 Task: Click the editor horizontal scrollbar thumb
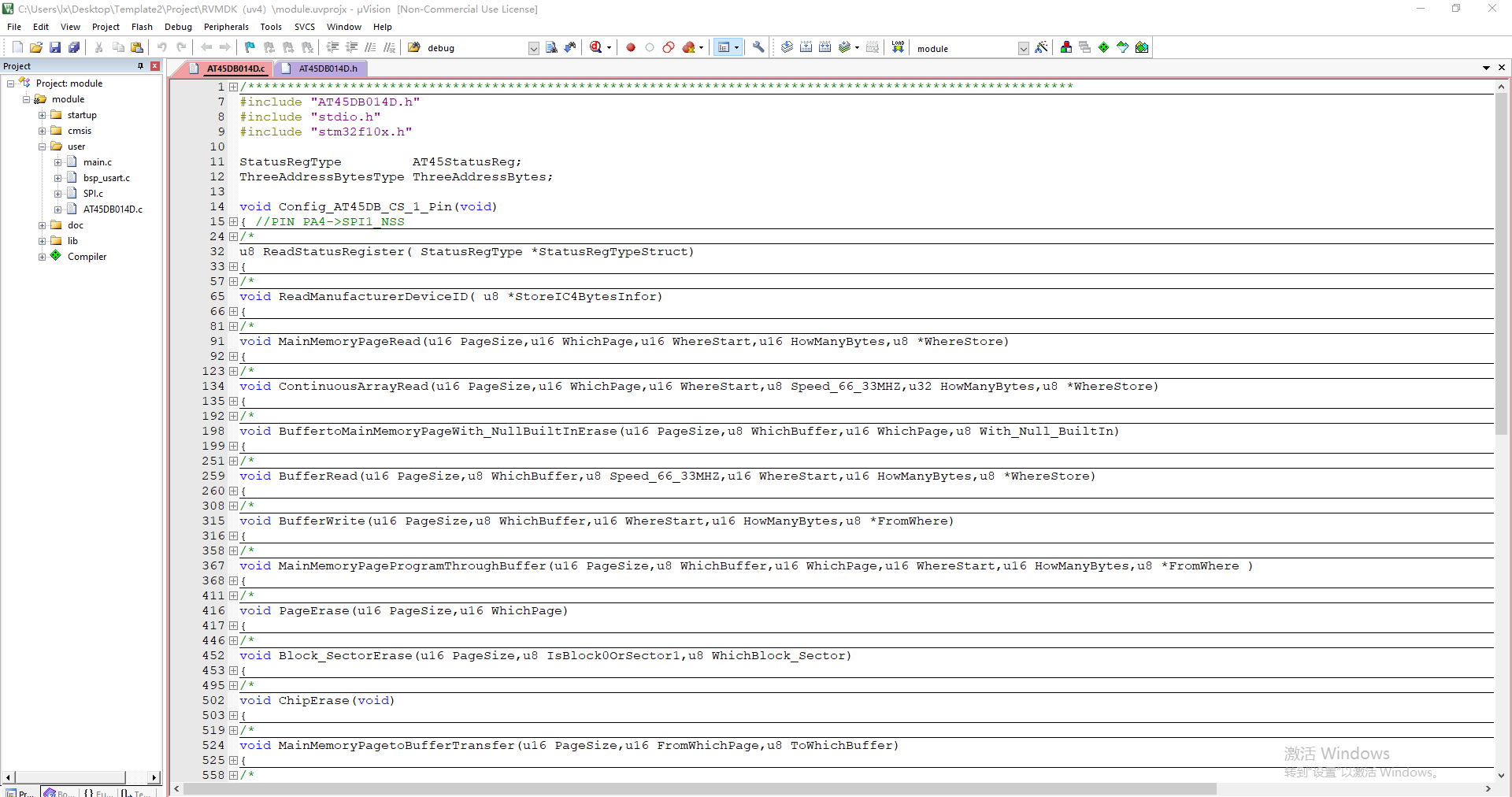tap(699, 788)
